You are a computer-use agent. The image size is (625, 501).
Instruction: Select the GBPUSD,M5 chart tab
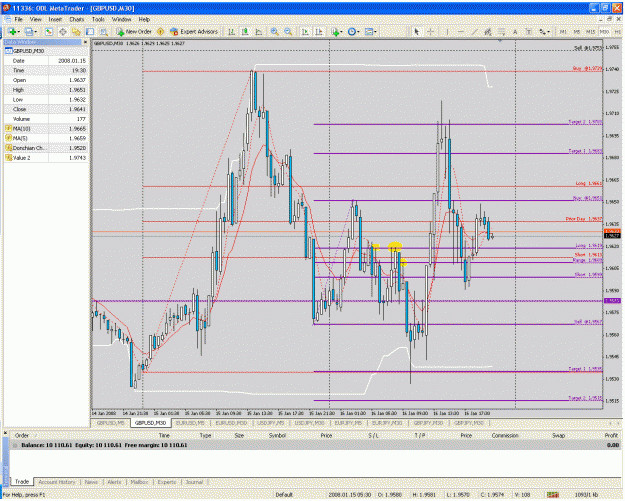click(110, 423)
